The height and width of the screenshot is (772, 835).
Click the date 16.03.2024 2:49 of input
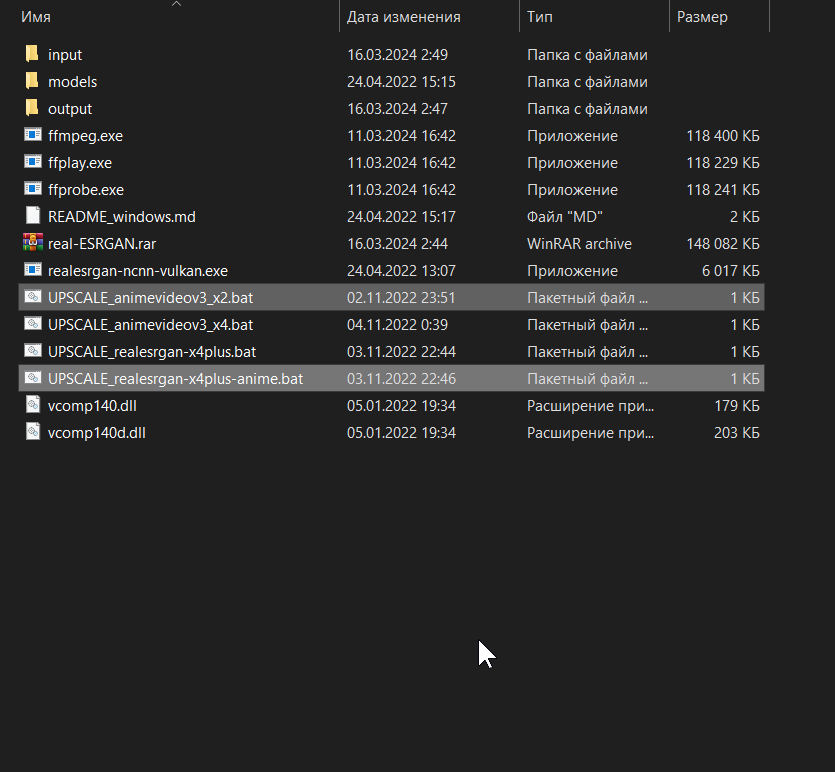pyautogui.click(x=397, y=55)
